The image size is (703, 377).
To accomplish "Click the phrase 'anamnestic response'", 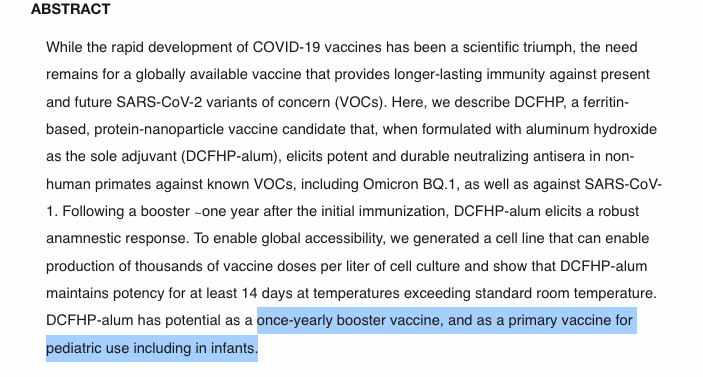I will (116, 238).
